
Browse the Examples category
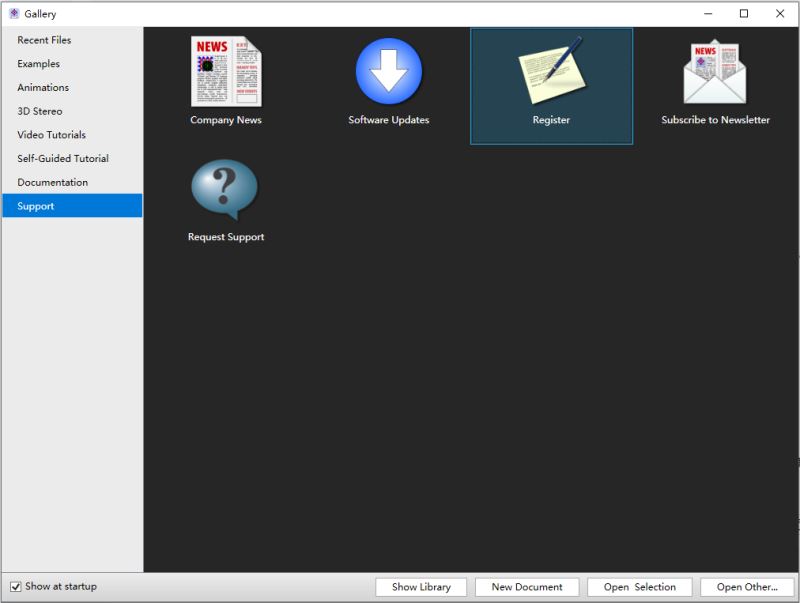click(x=36, y=65)
